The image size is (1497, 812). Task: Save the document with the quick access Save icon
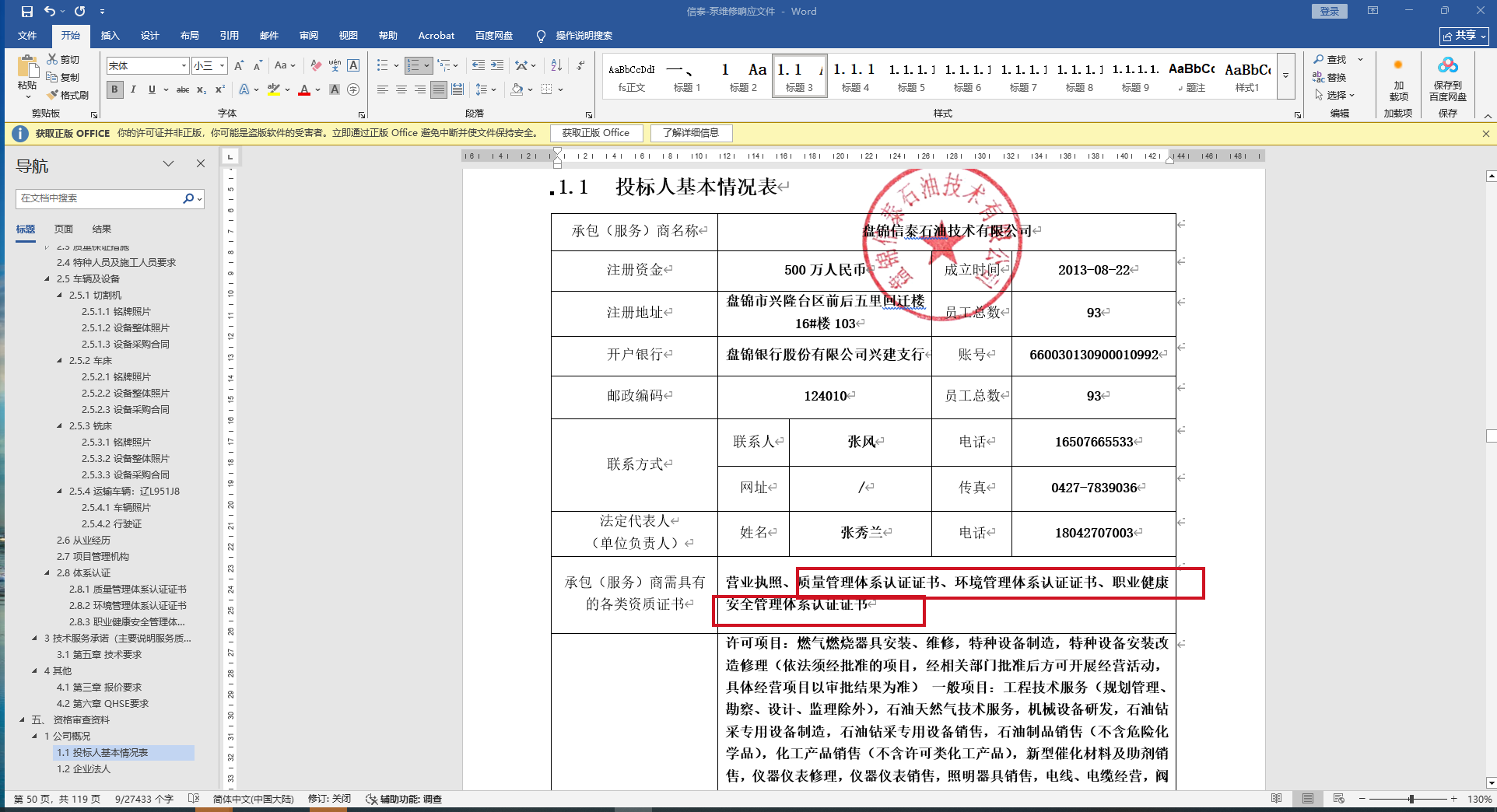[27, 12]
